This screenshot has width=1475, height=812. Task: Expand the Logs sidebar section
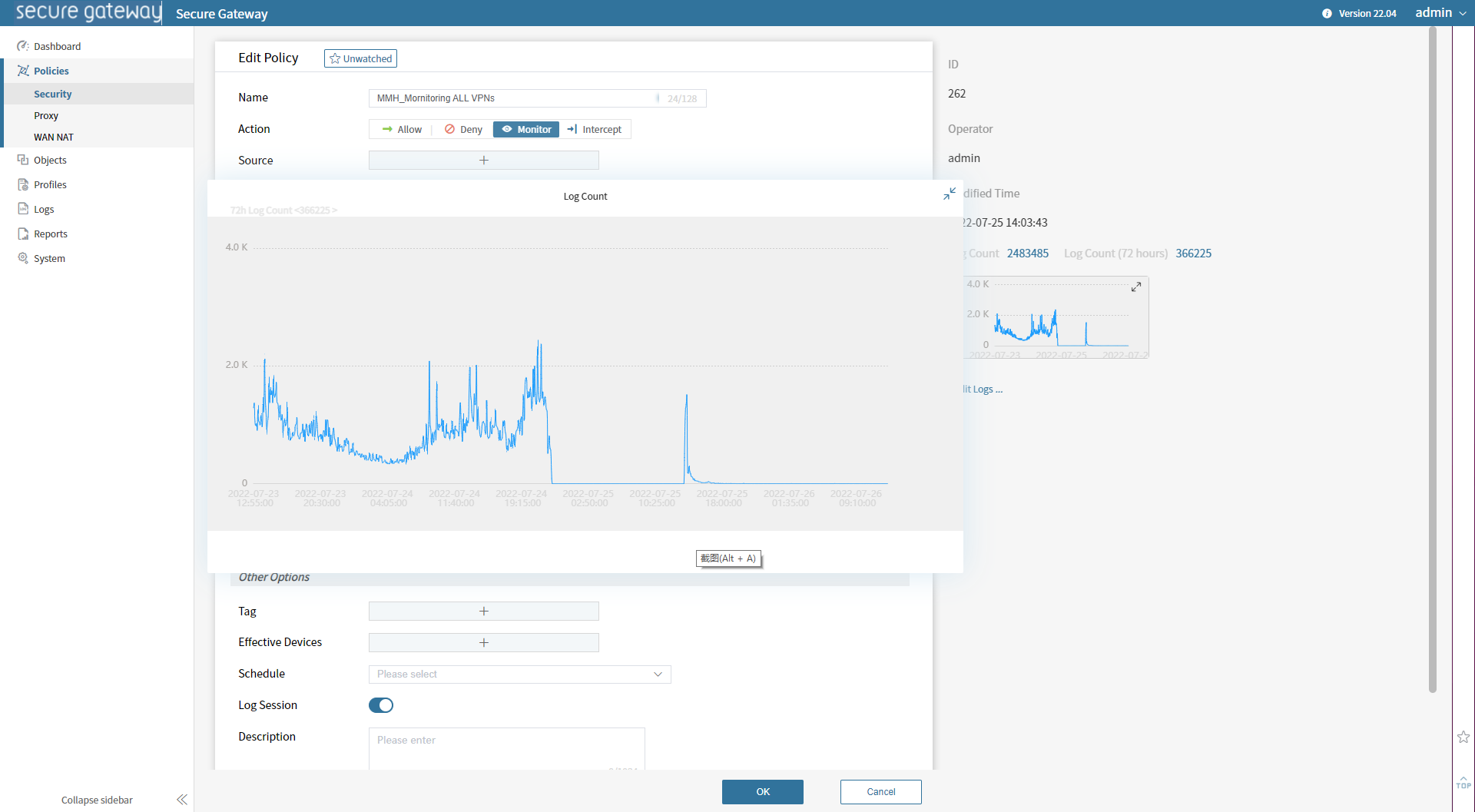click(44, 209)
